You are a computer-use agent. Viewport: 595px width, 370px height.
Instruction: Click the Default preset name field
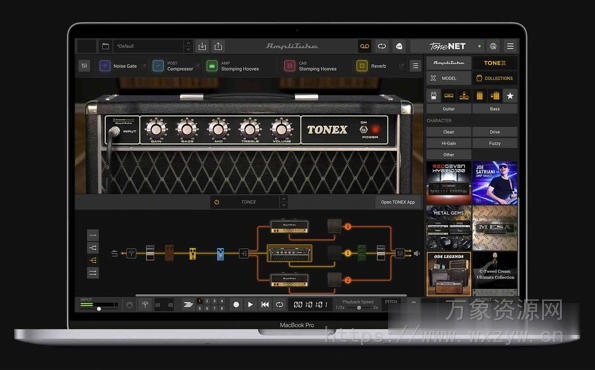(149, 46)
